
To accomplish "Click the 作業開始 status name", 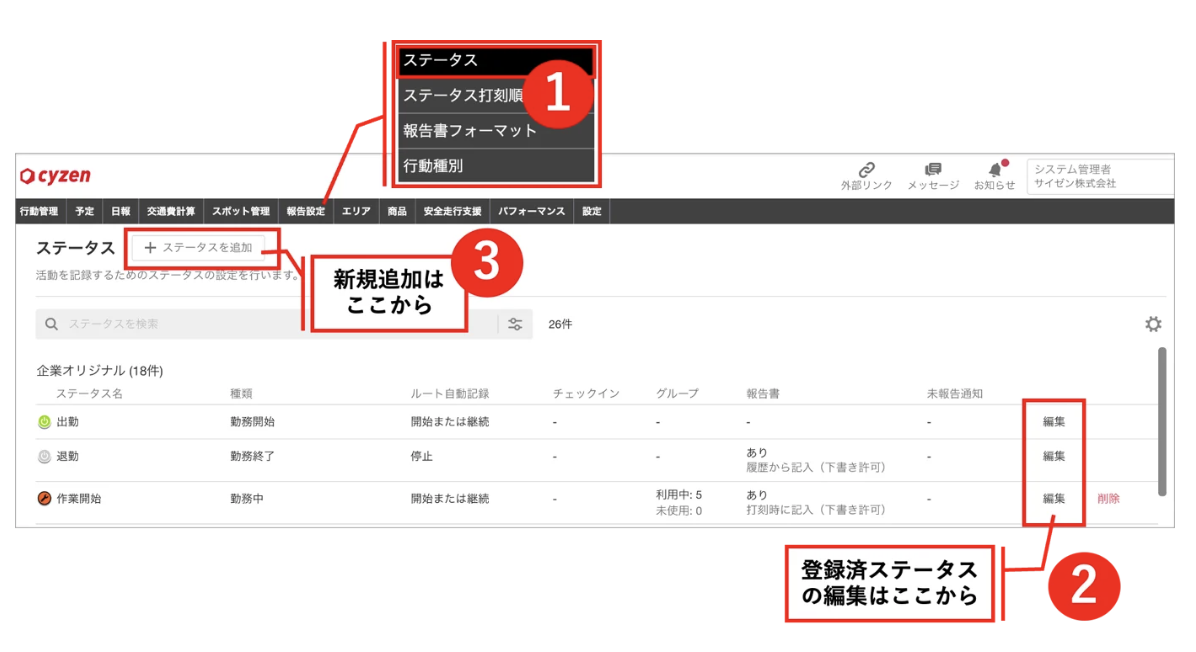I will coord(79,499).
